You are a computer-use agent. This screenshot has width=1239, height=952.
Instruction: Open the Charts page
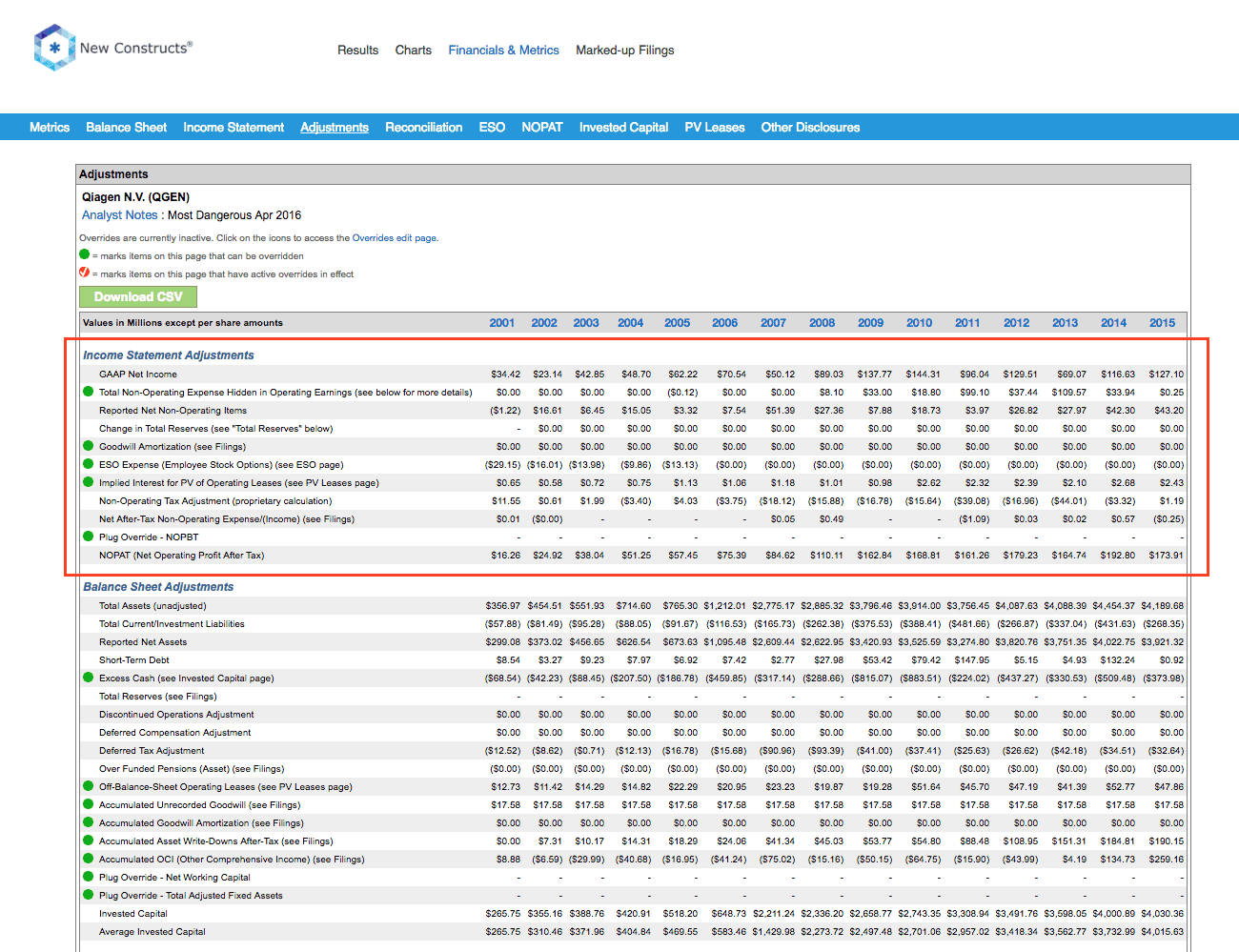(x=414, y=51)
